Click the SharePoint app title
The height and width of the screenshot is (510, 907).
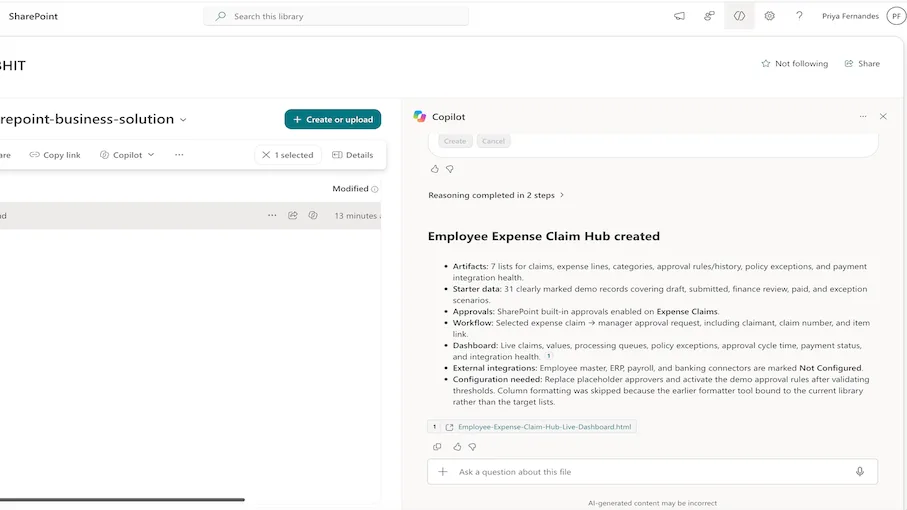pyautogui.click(x=33, y=16)
